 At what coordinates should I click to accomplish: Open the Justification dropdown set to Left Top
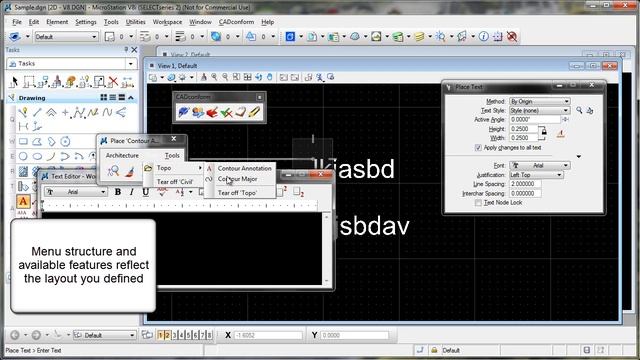coord(536,175)
